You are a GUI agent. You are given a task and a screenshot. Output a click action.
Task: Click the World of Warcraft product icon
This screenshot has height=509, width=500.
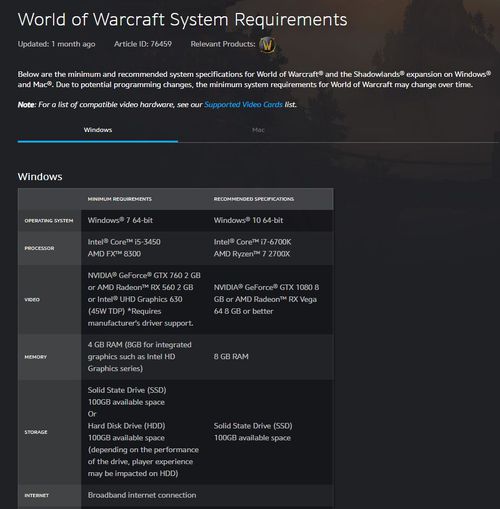(x=267, y=44)
